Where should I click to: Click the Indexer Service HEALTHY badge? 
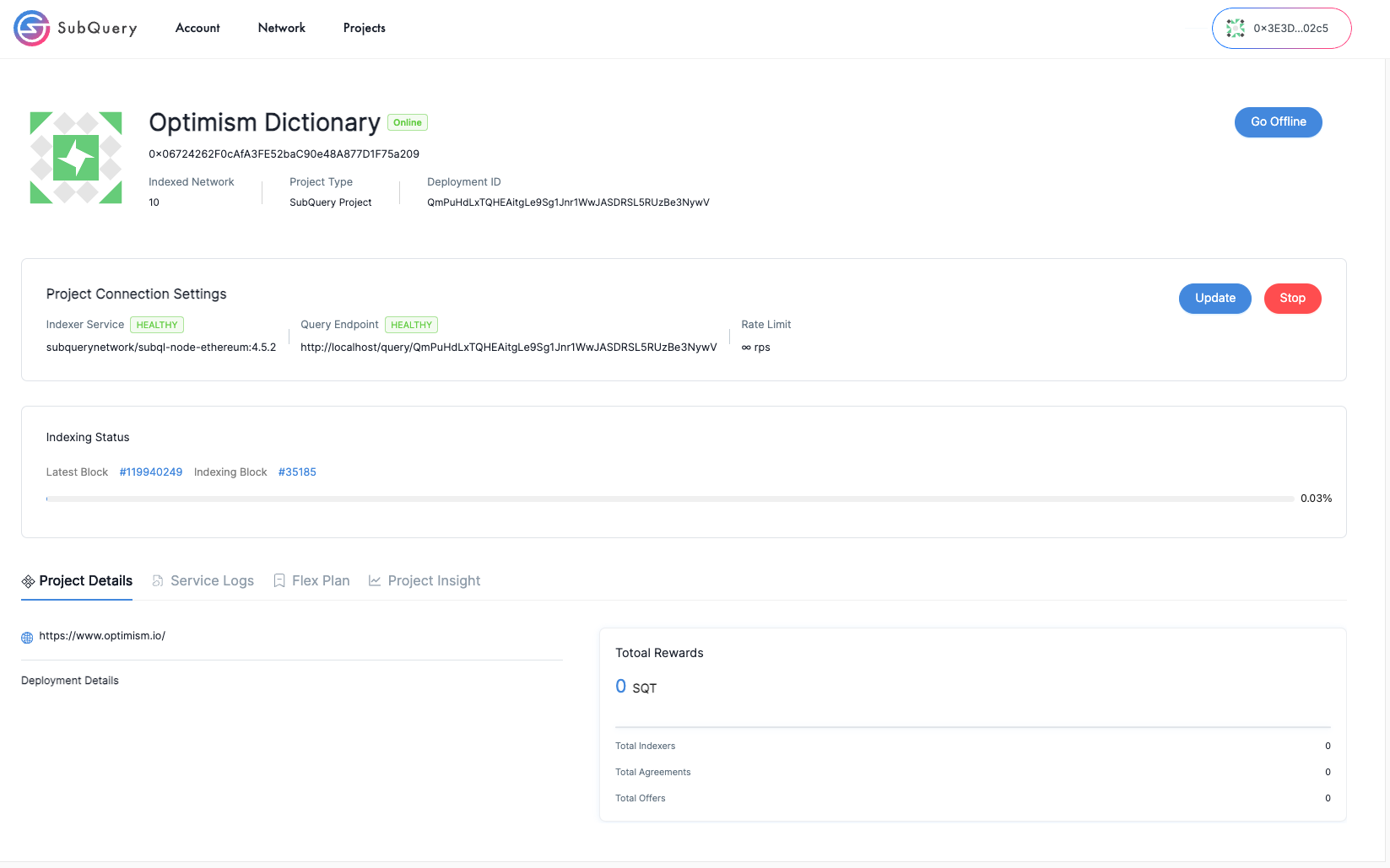[157, 325]
